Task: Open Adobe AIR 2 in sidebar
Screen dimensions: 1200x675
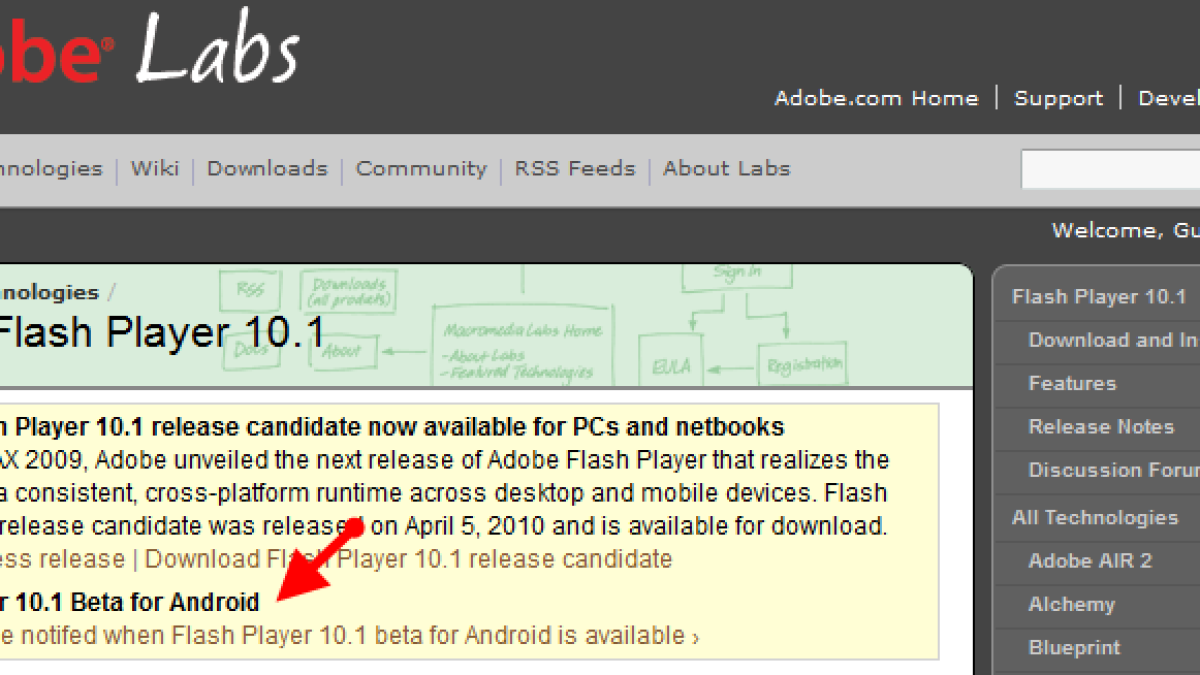Action: [1090, 561]
